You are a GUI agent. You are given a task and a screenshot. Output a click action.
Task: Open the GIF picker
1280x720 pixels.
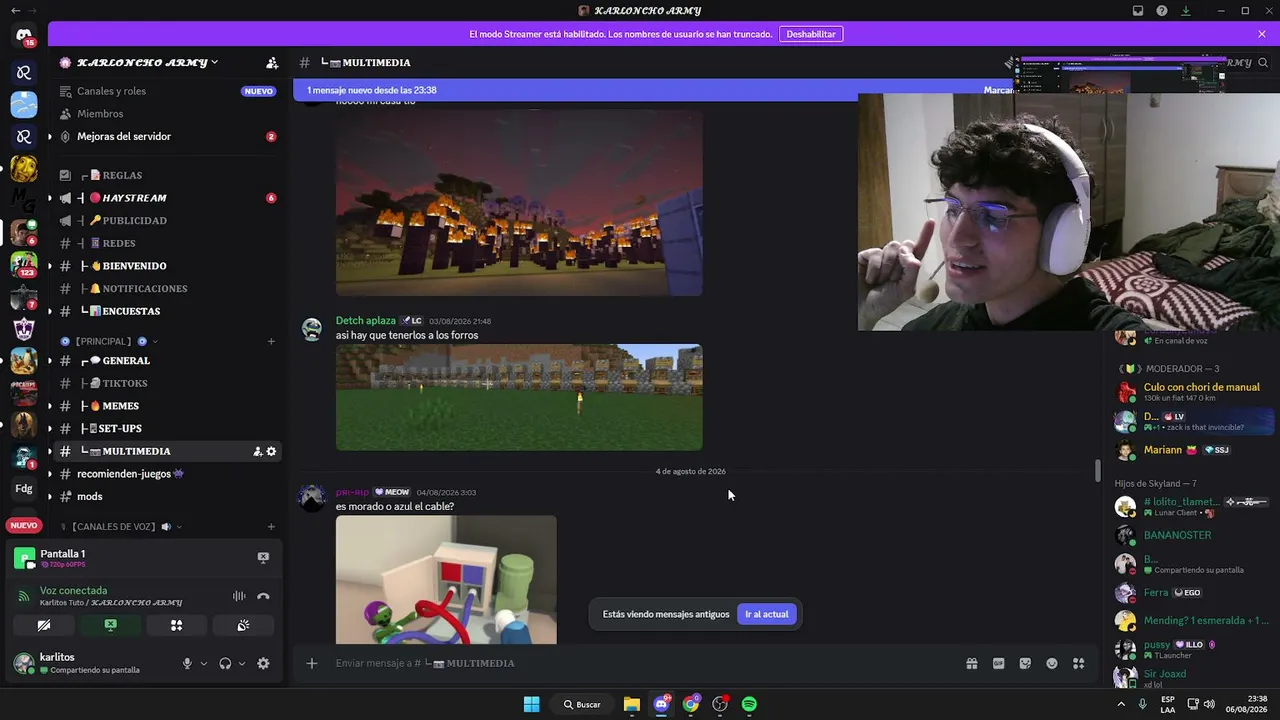(998, 663)
